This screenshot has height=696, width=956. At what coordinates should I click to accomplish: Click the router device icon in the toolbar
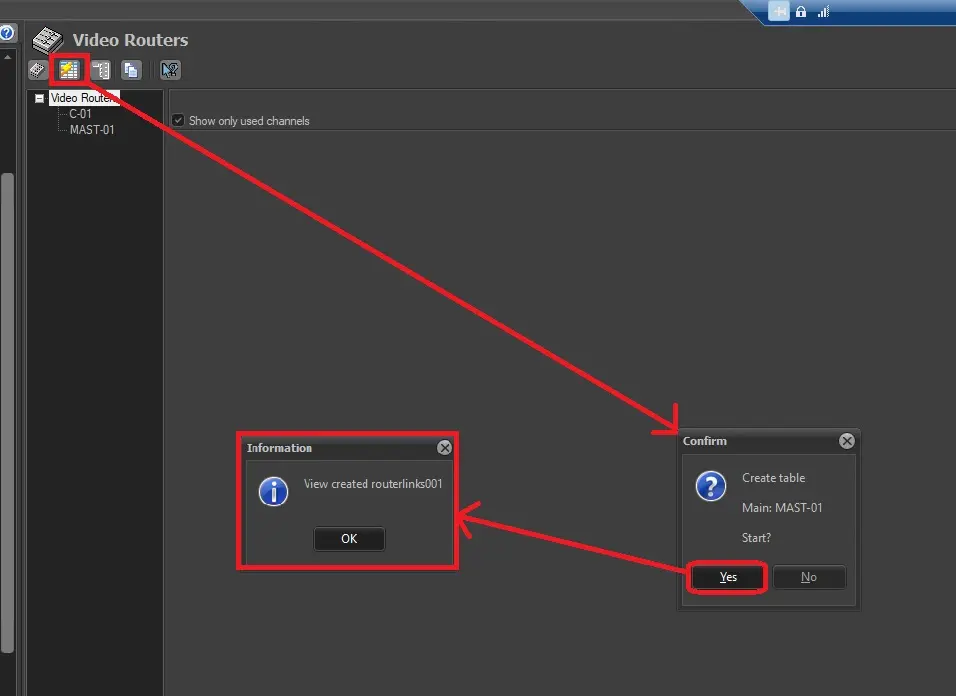pos(37,70)
